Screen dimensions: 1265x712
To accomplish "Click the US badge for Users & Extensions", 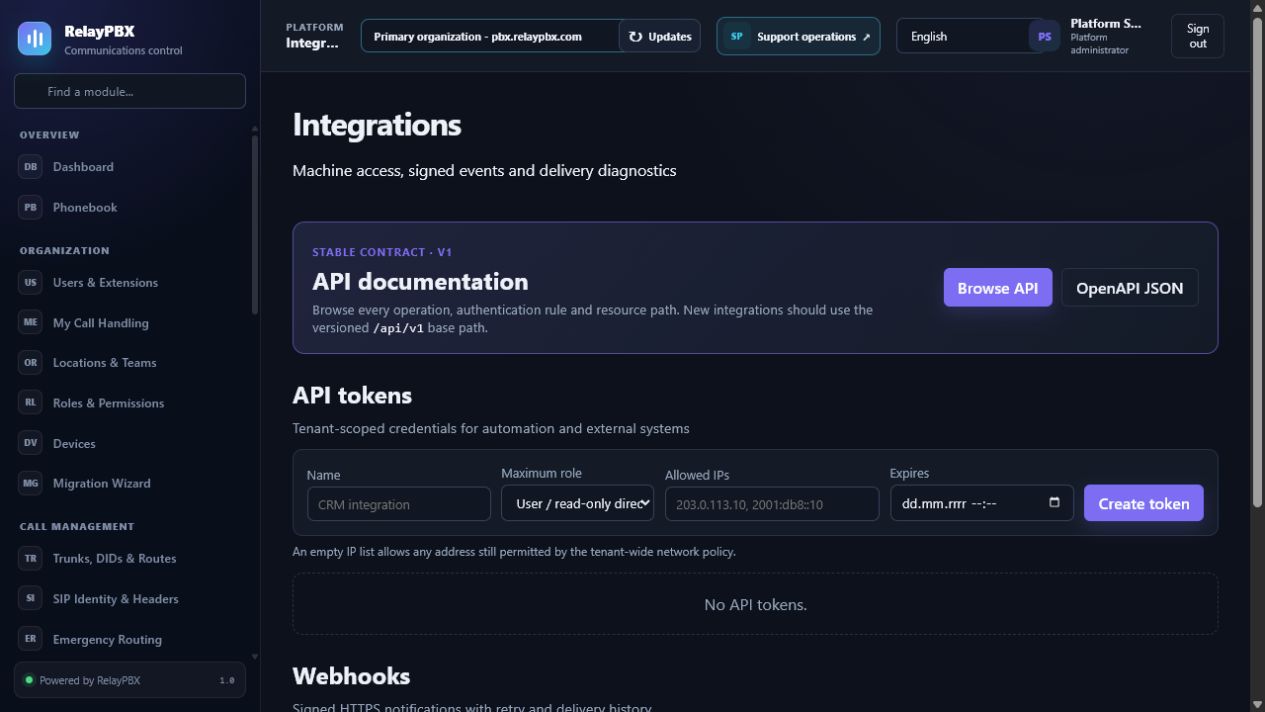I will click(30, 282).
